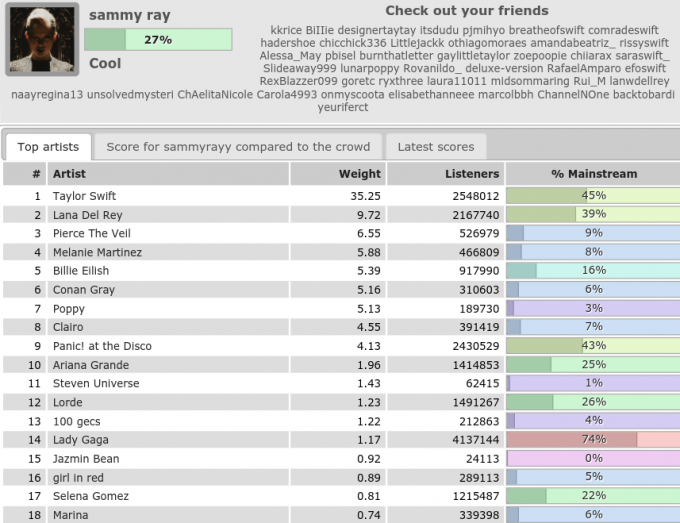This screenshot has height=523, width=680.
Task: Sort table by Weight column header
Action: tap(338, 174)
